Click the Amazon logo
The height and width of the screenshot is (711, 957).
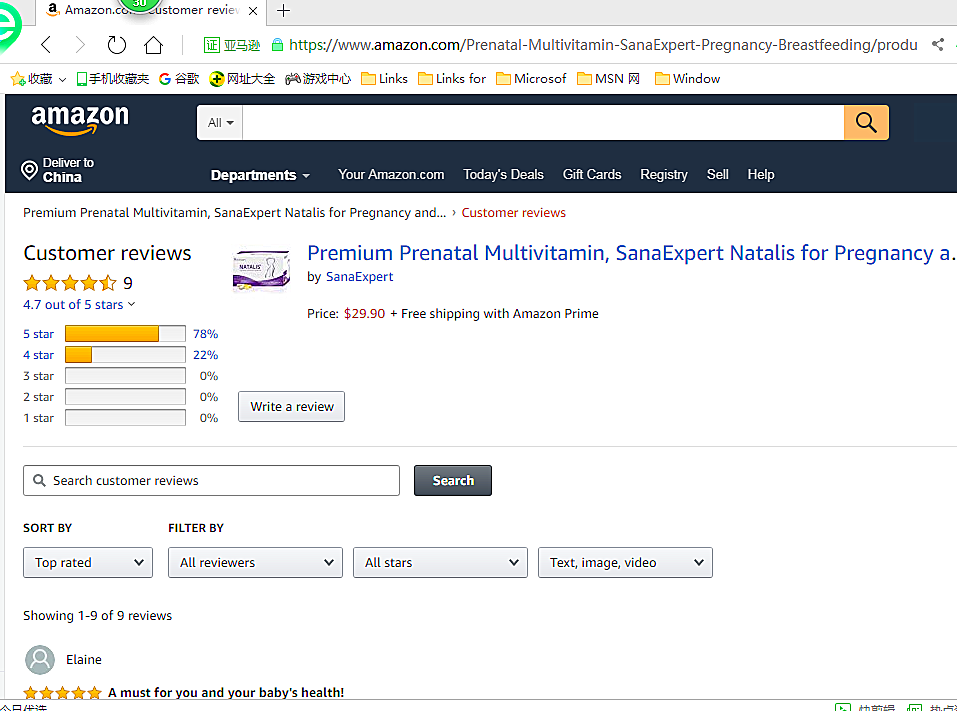tap(80, 120)
